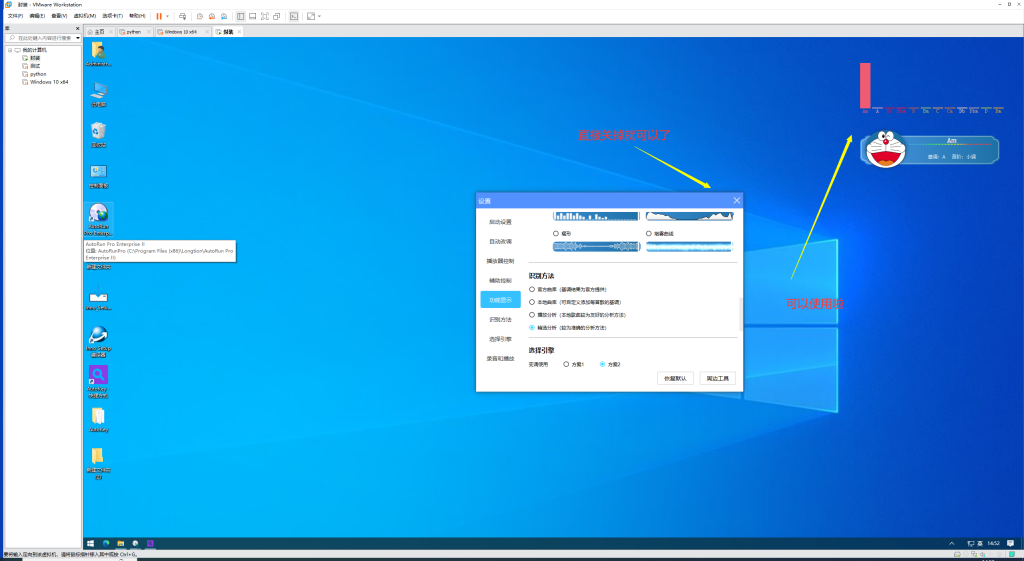Collapse the 我的计算机 tree node
This screenshot has height=561, width=1024.
(10, 50)
